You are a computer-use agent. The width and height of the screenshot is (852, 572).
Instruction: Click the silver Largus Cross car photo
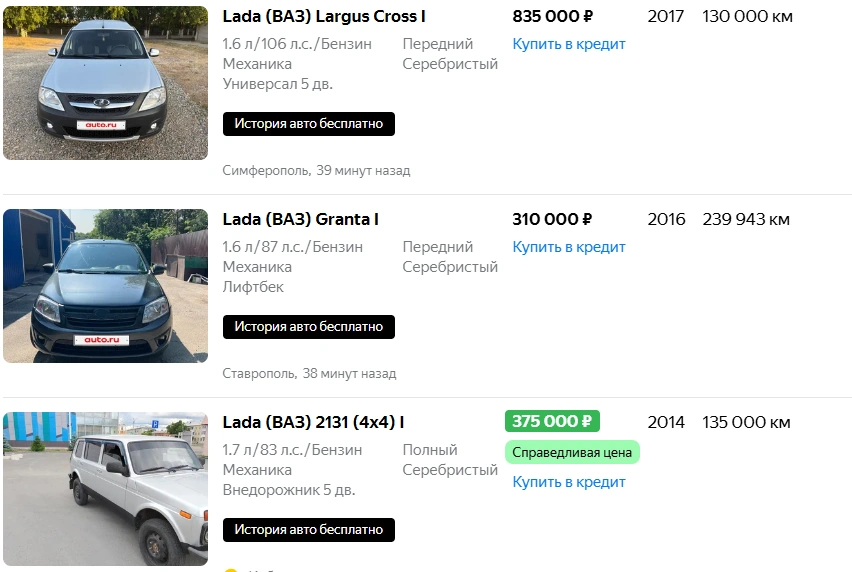click(x=105, y=85)
